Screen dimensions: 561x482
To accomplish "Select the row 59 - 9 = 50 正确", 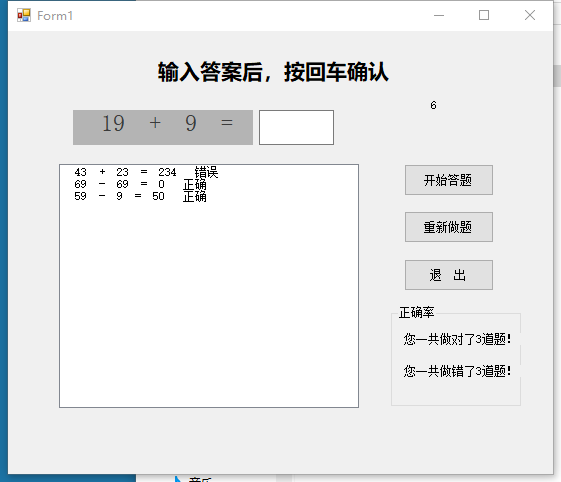I will coord(140,196).
